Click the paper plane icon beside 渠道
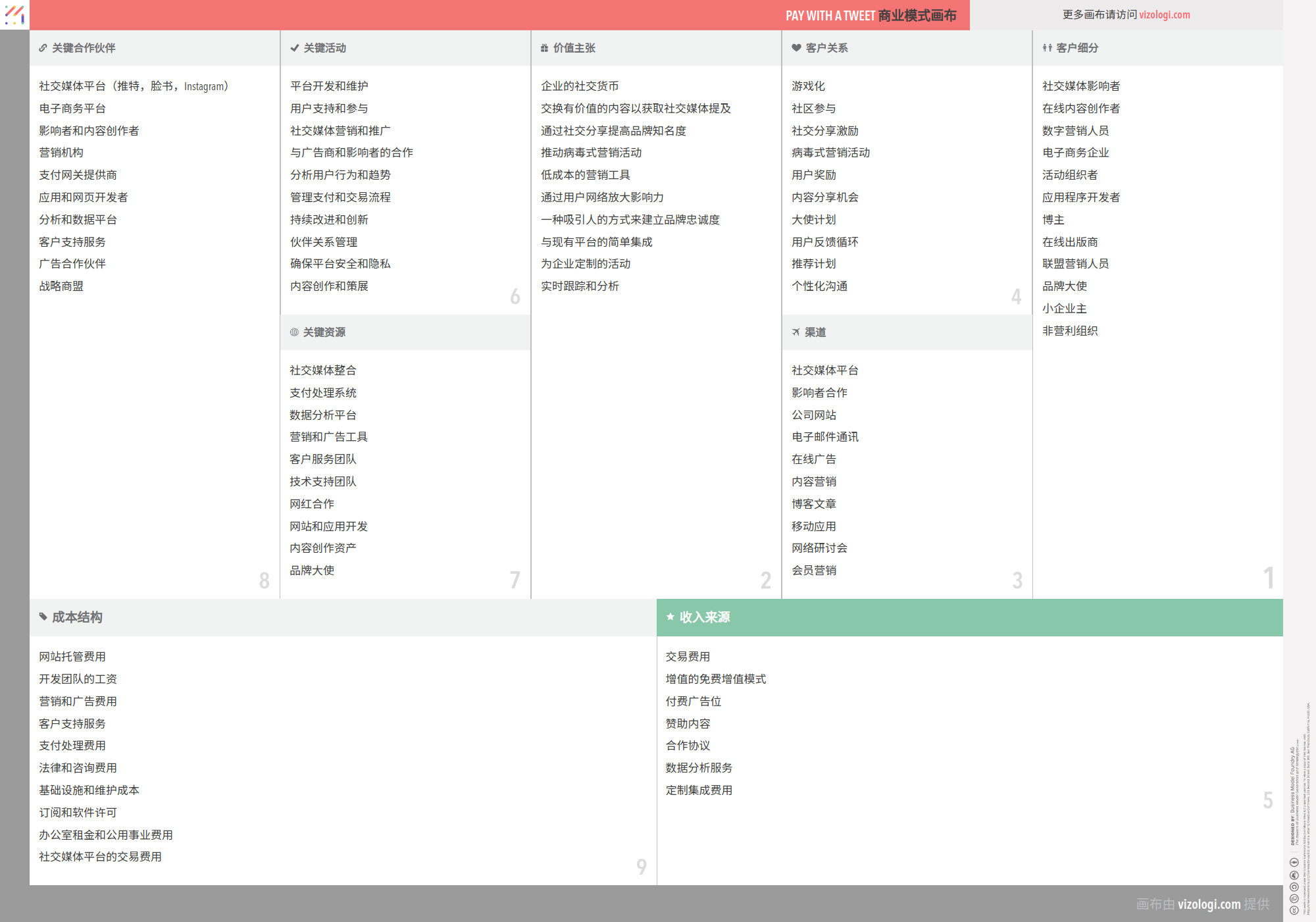Viewport: 1316px width, 922px height. [x=796, y=332]
